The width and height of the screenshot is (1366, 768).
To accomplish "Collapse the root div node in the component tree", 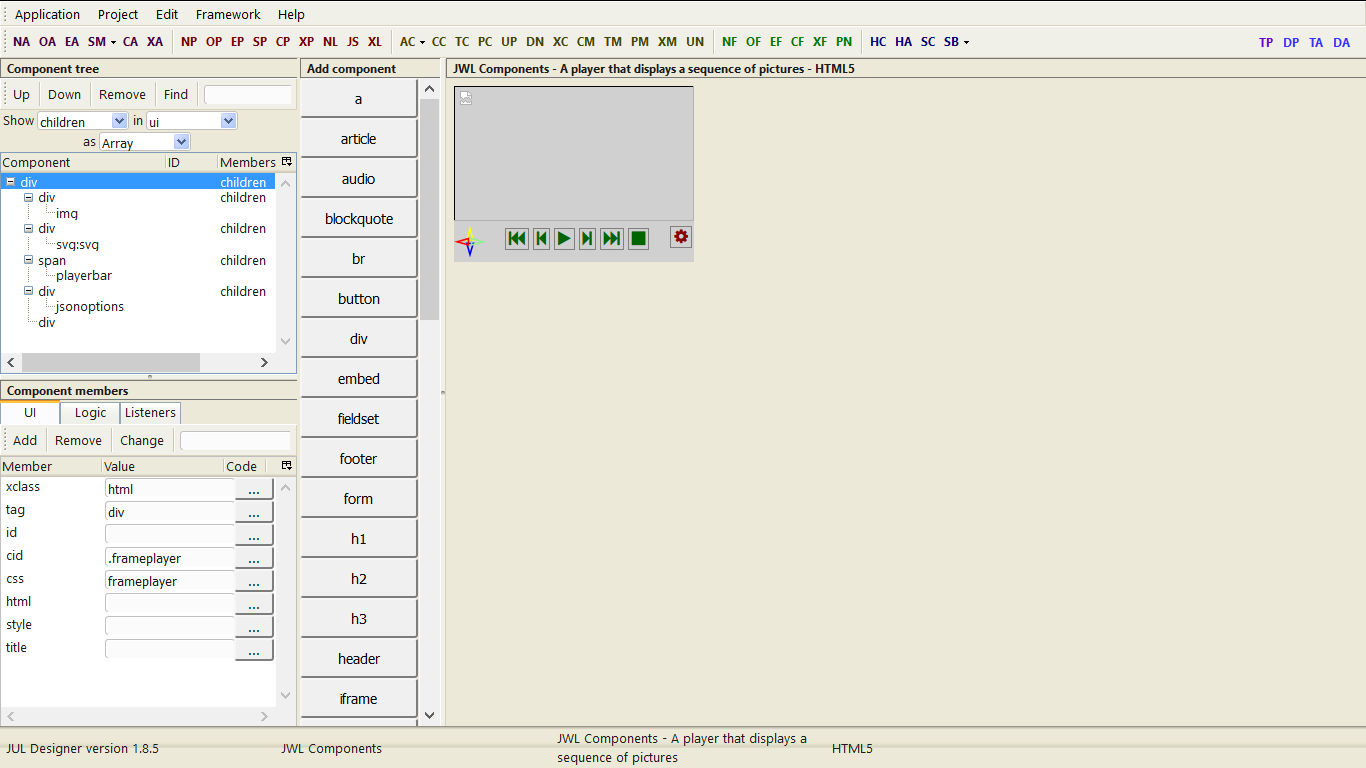I will click(x=9, y=182).
